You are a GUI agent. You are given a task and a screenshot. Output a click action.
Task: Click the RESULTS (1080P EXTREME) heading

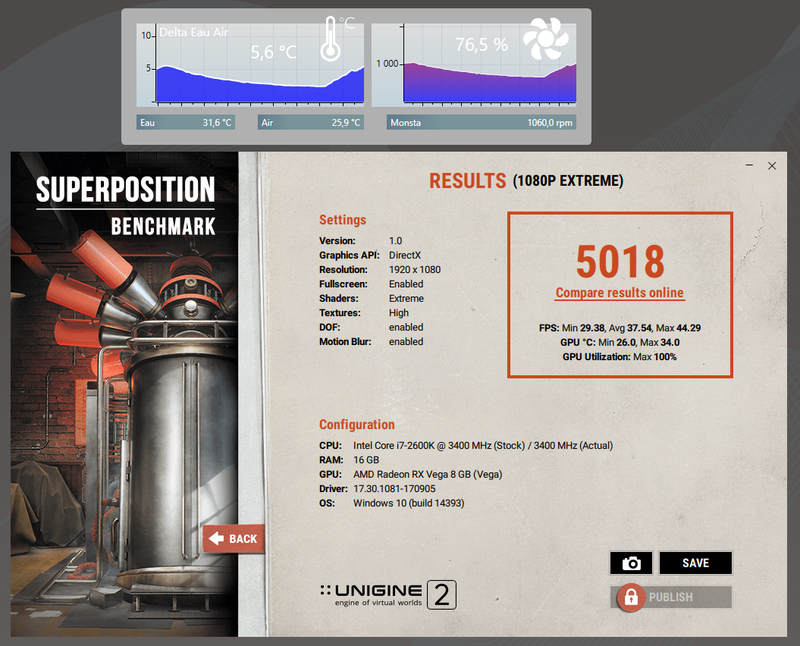pos(526,181)
